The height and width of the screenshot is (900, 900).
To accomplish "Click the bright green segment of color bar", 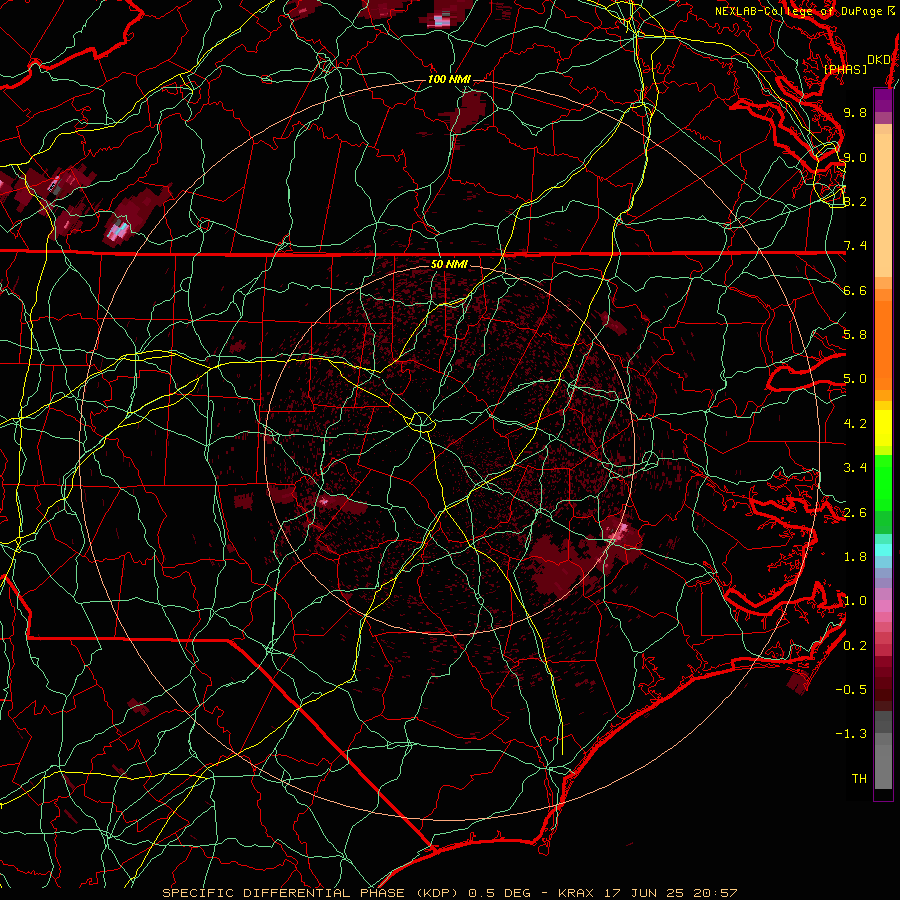I will point(883,485).
